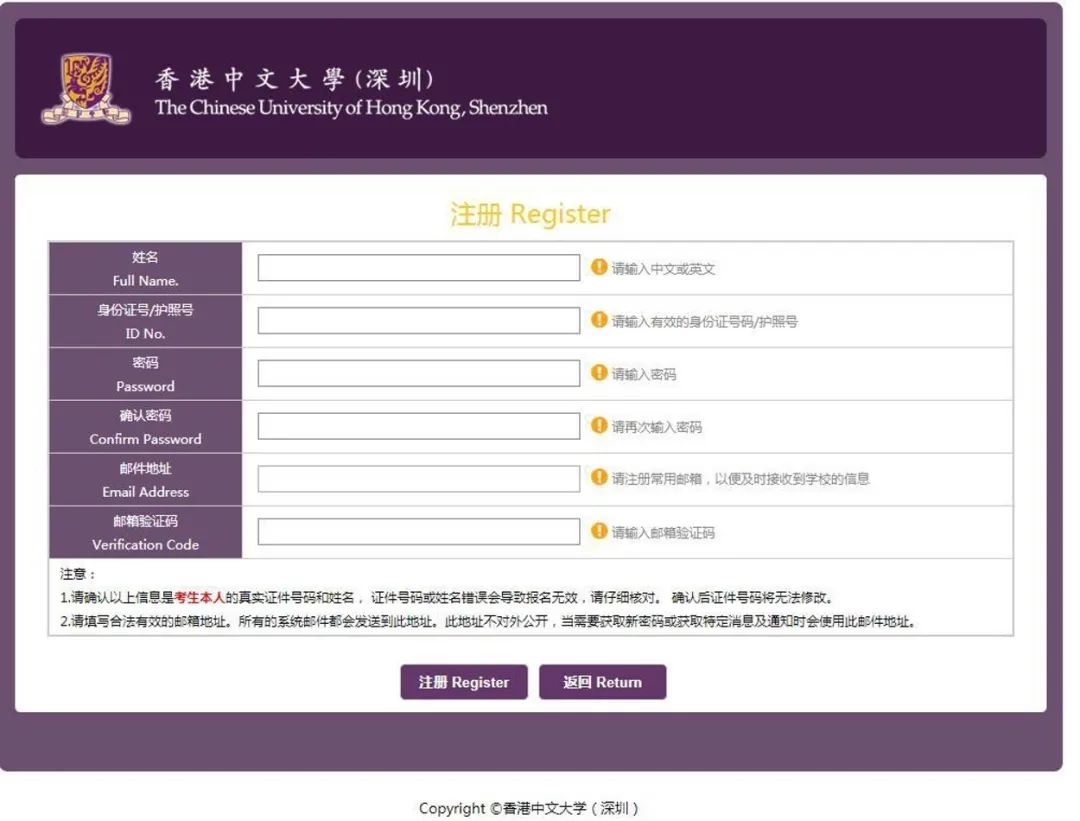
Task: Click the 姓名 Full Name label
Action: pyautogui.click(x=145, y=269)
